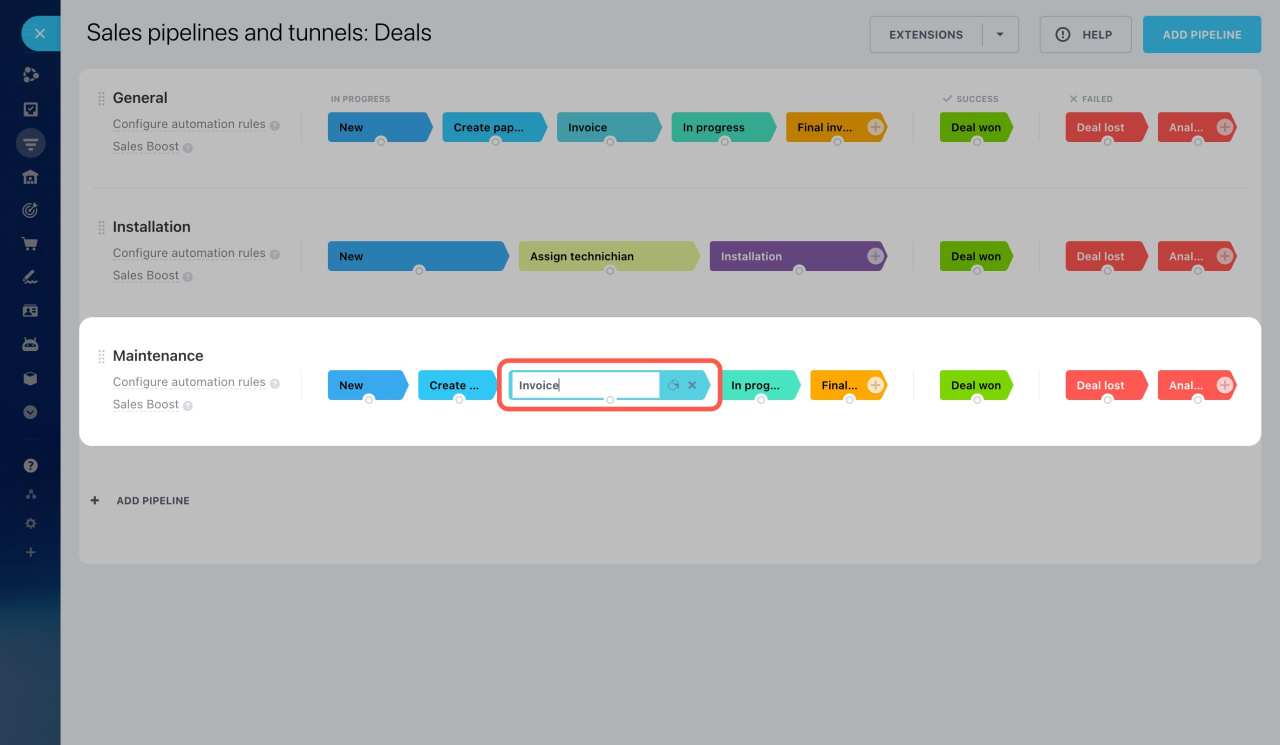Add failed stage via General Analyze plus
The image size is (1280, 745).
1224,127
